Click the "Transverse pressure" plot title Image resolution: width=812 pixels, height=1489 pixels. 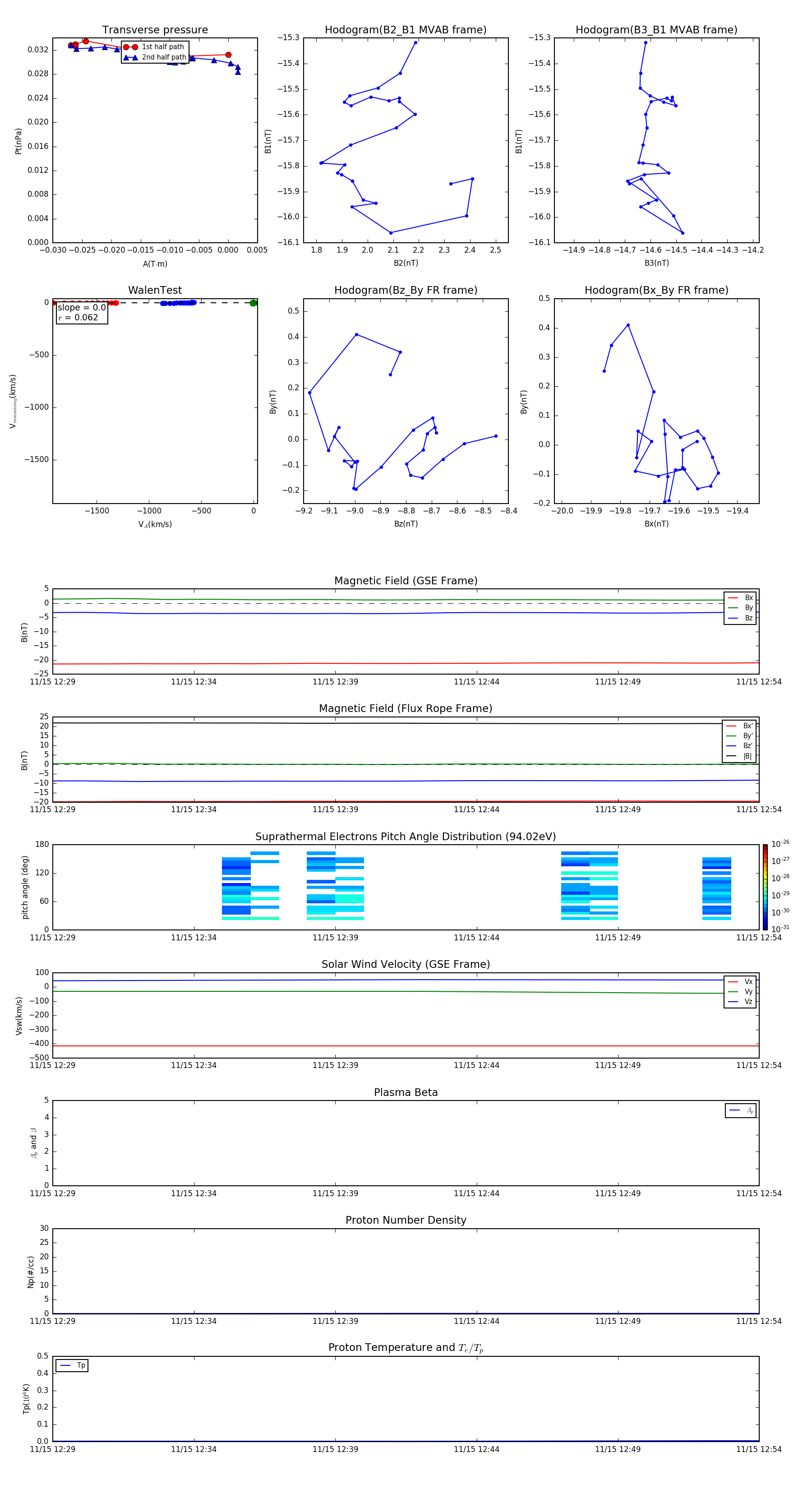pyautogui.click(x=155, y=30)
